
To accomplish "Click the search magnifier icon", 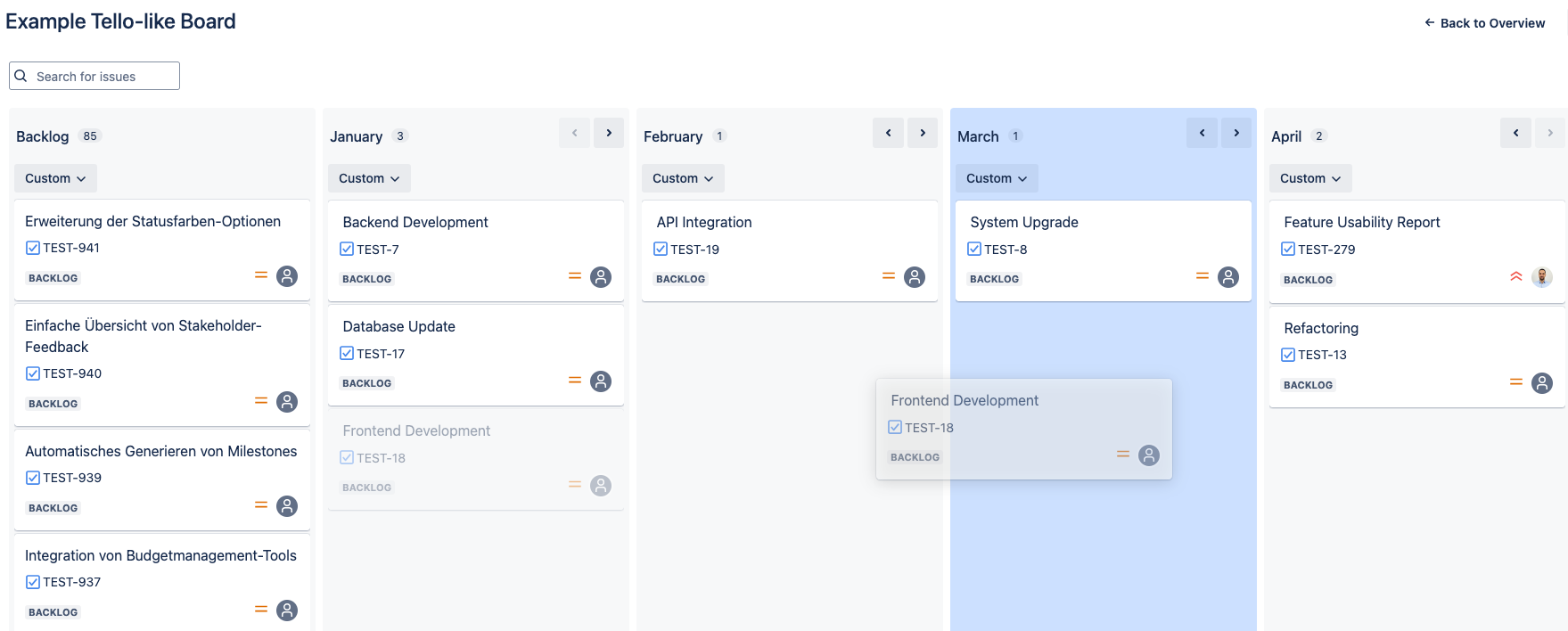I will tap(21, 76).
